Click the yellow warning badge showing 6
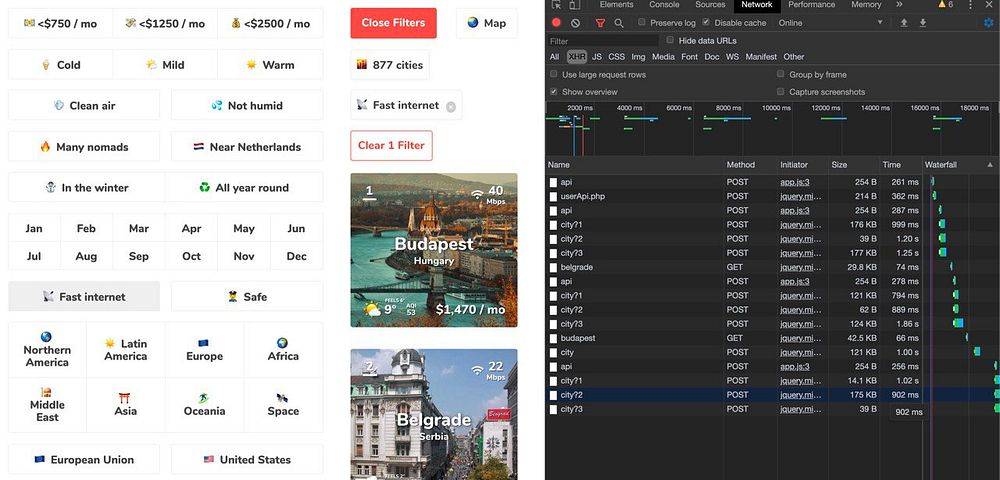1000x480 pixels. [x=946, y=4]
